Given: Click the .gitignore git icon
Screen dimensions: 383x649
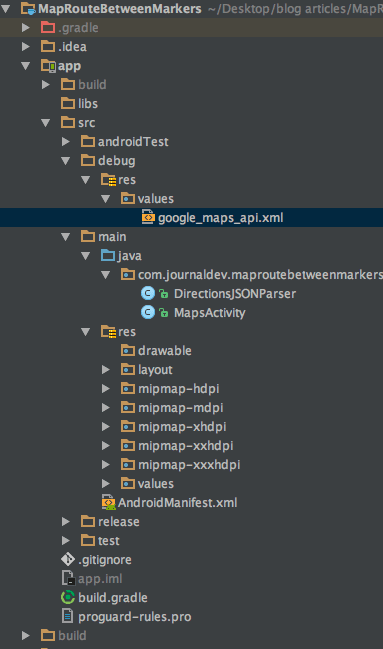Looking at the screenshot, I should 68,560.
